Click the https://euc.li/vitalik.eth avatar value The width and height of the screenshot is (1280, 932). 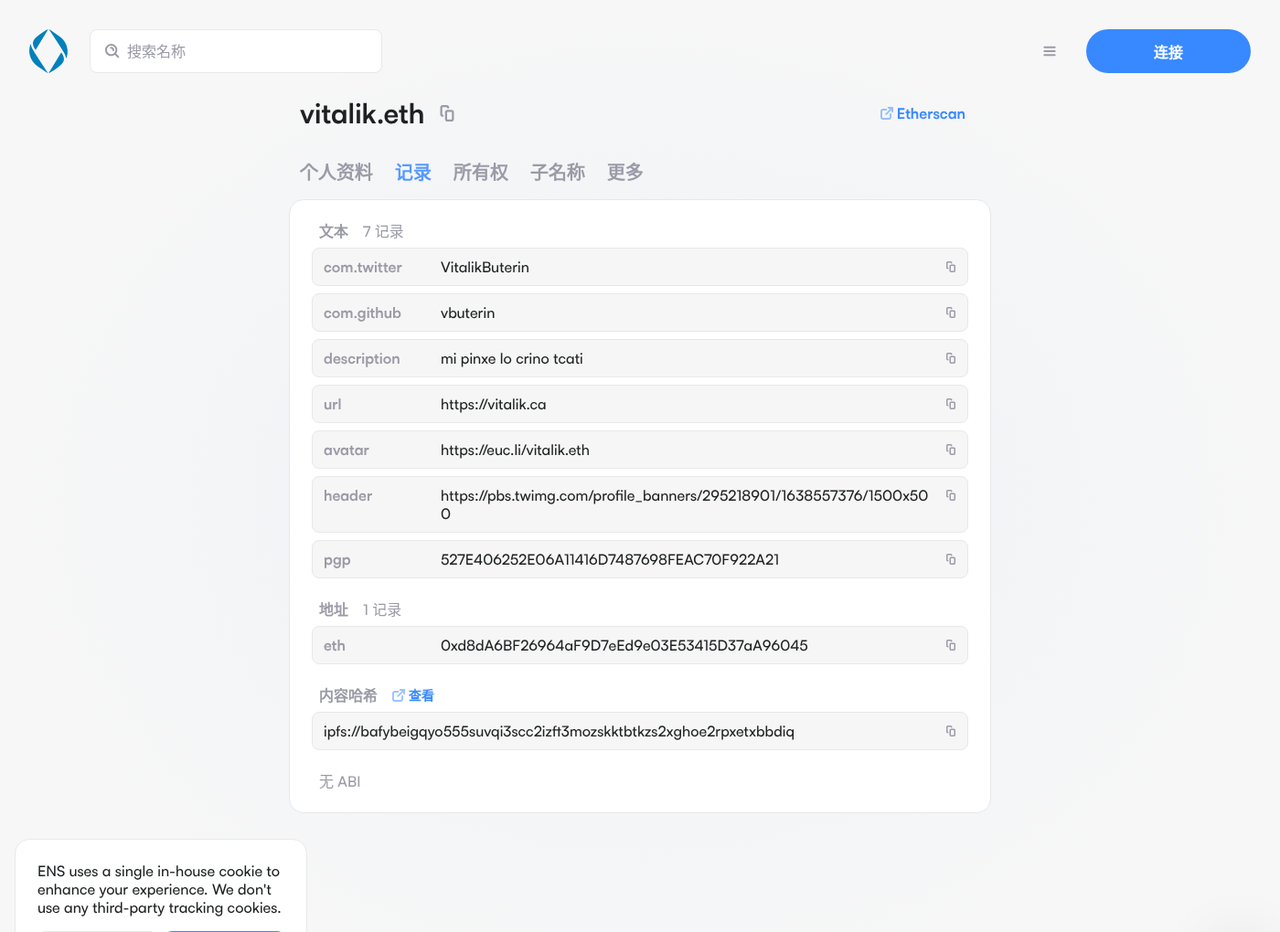515,450
